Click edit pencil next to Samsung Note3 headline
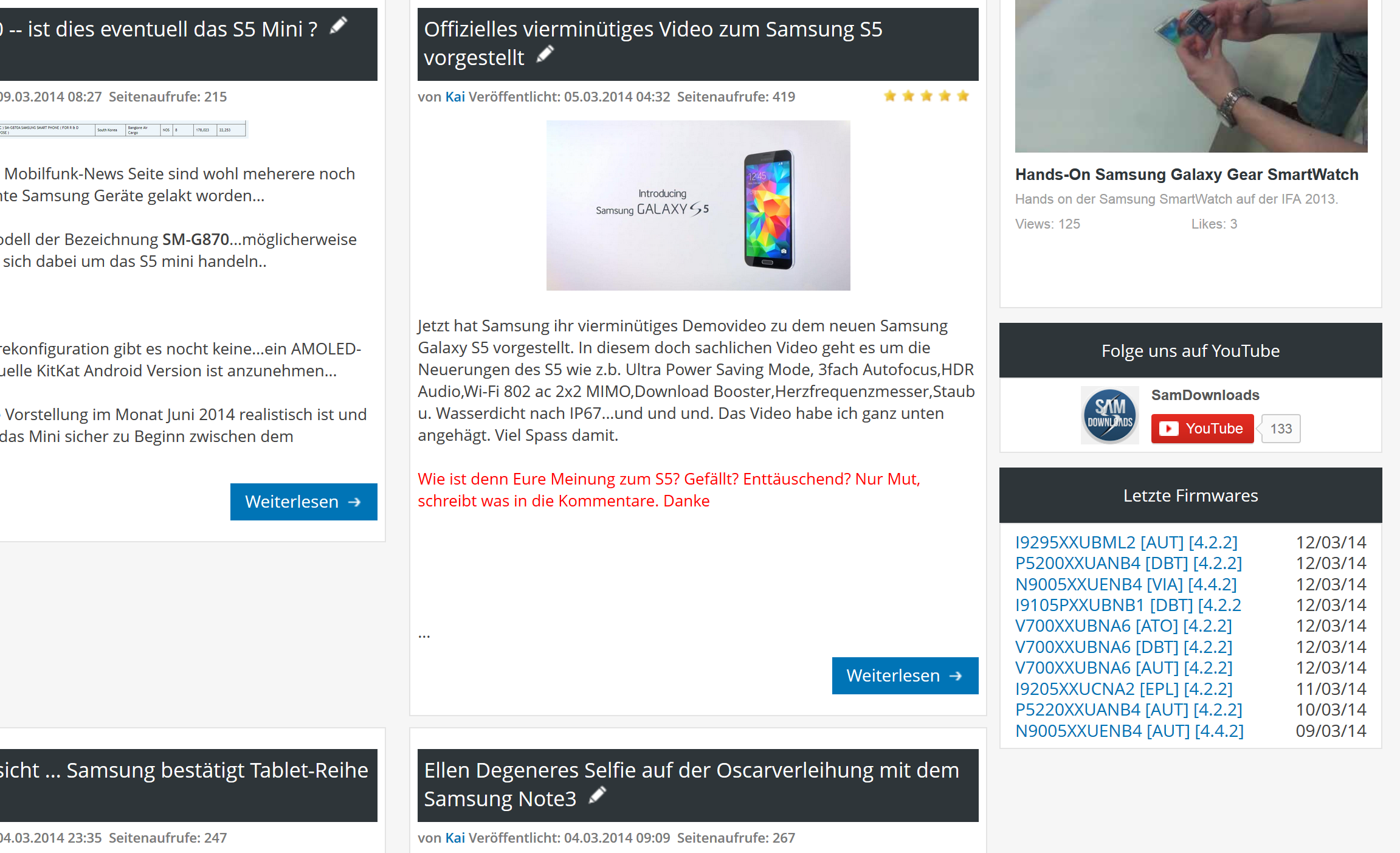The image size is (1400, 853). pyautogui.click(x=597, y=795)
